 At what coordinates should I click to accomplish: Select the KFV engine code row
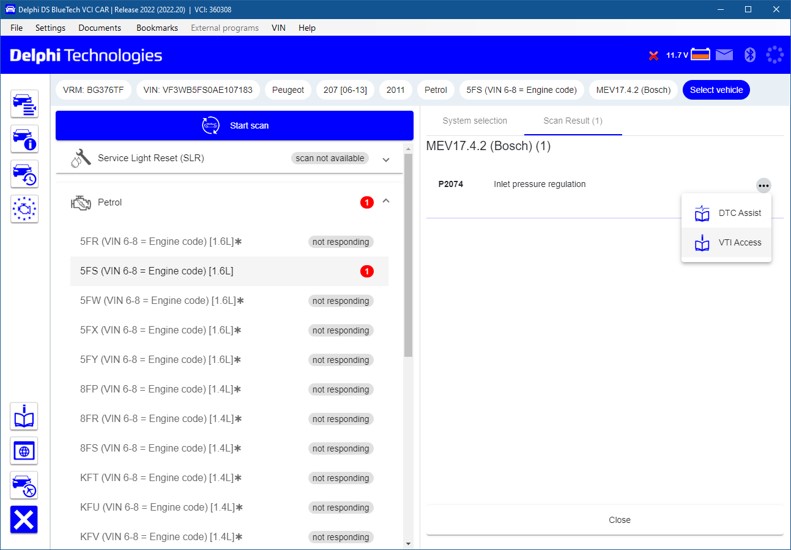pyautogui.click(x=230, y=537)
